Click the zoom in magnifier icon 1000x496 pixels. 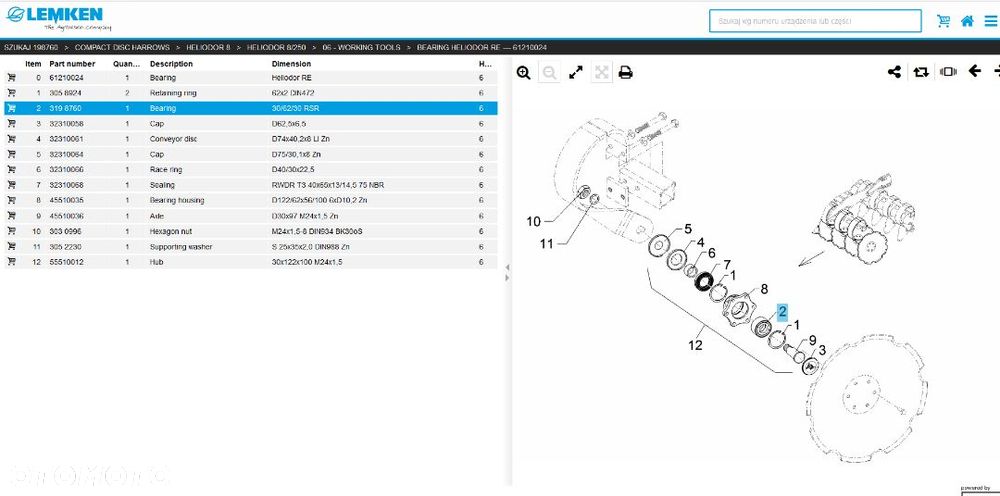click(524, 73)
